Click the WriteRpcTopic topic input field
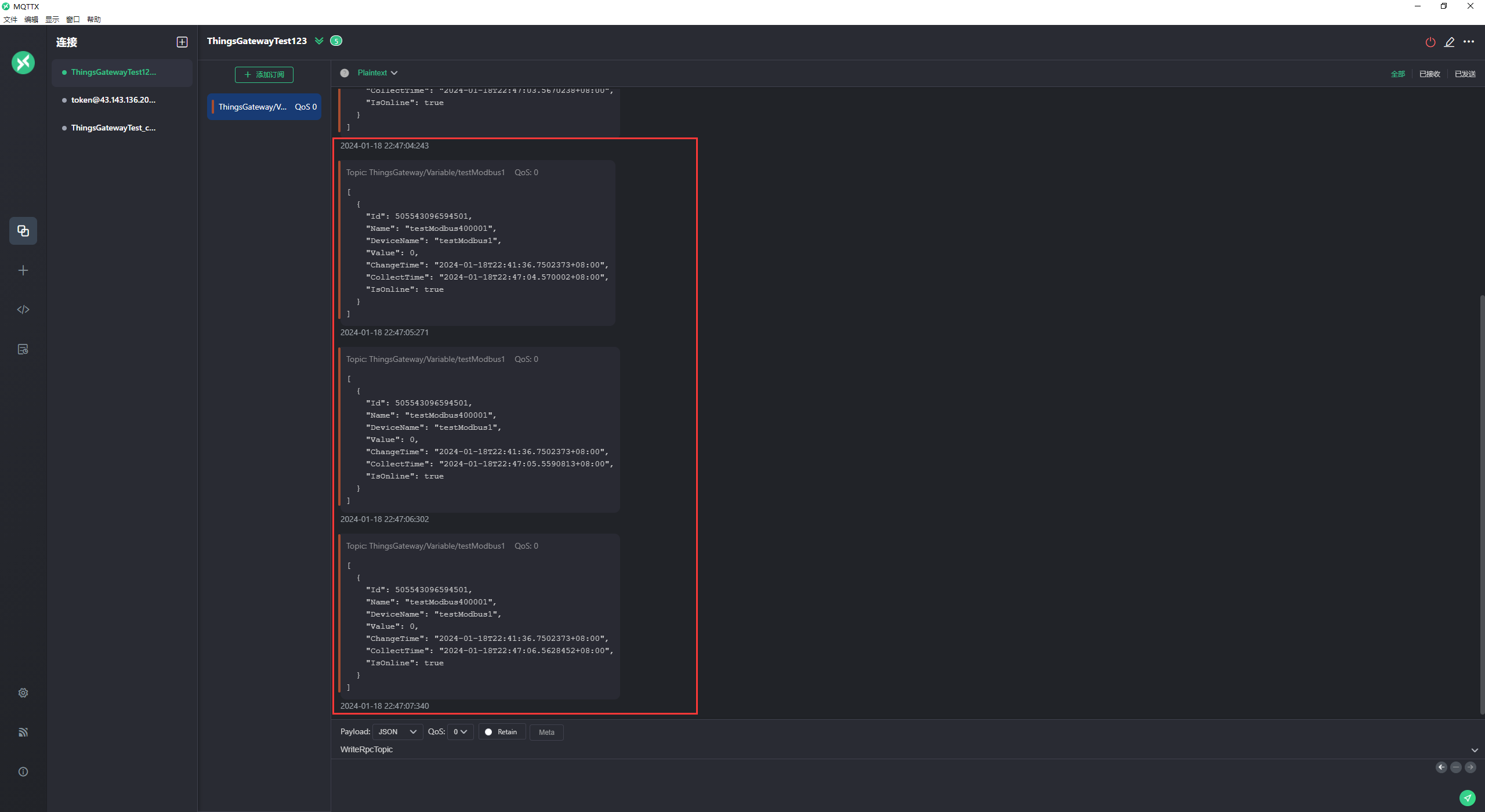This screenshot has width=1485, height=812. click(x=580, y=749)
